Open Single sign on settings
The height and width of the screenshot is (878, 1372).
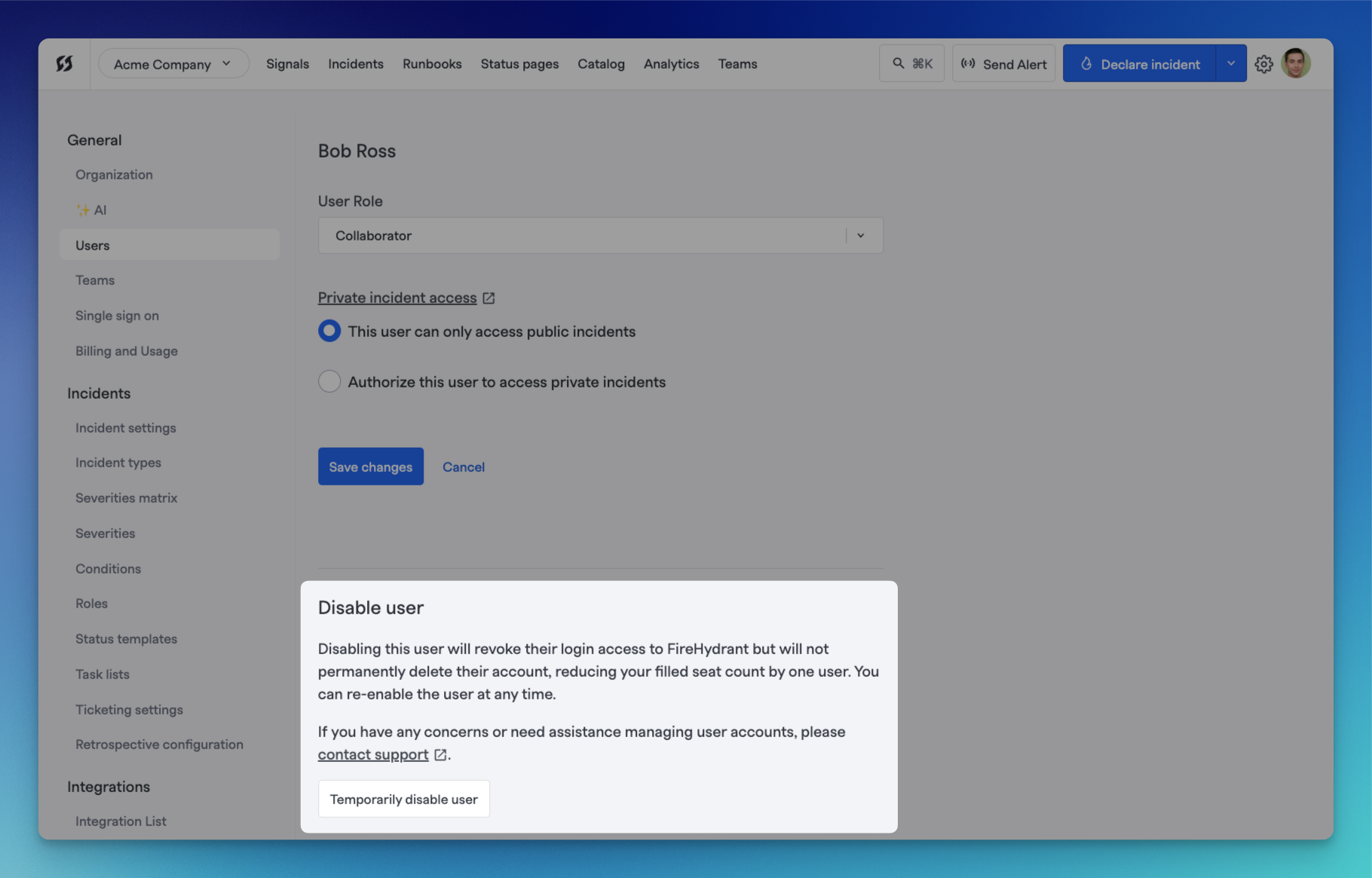pos(117,316)
